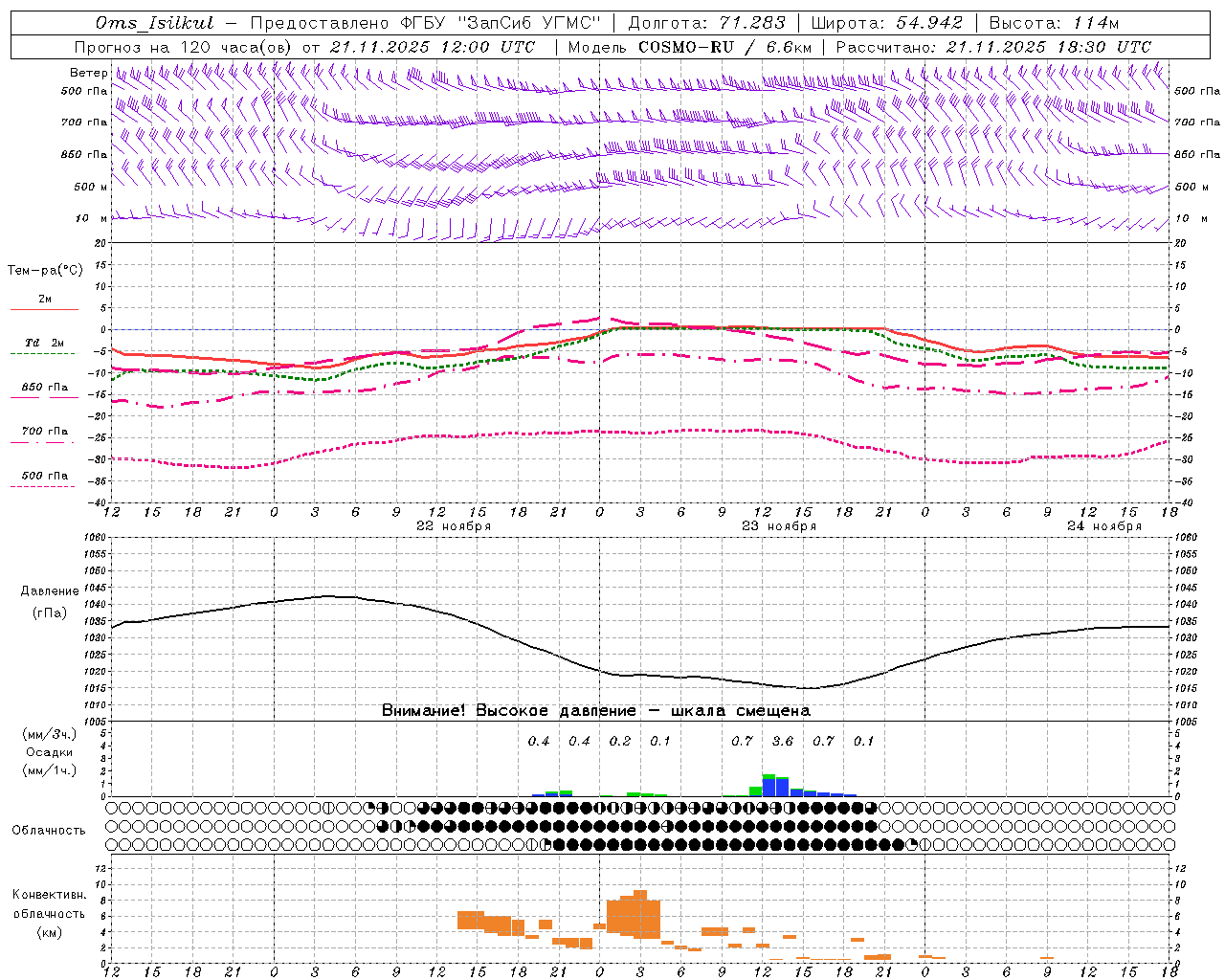This screenshot has height=980, width=1225.
Task: Click the (мм/1ч.) units label
Action: pos(50,769)
